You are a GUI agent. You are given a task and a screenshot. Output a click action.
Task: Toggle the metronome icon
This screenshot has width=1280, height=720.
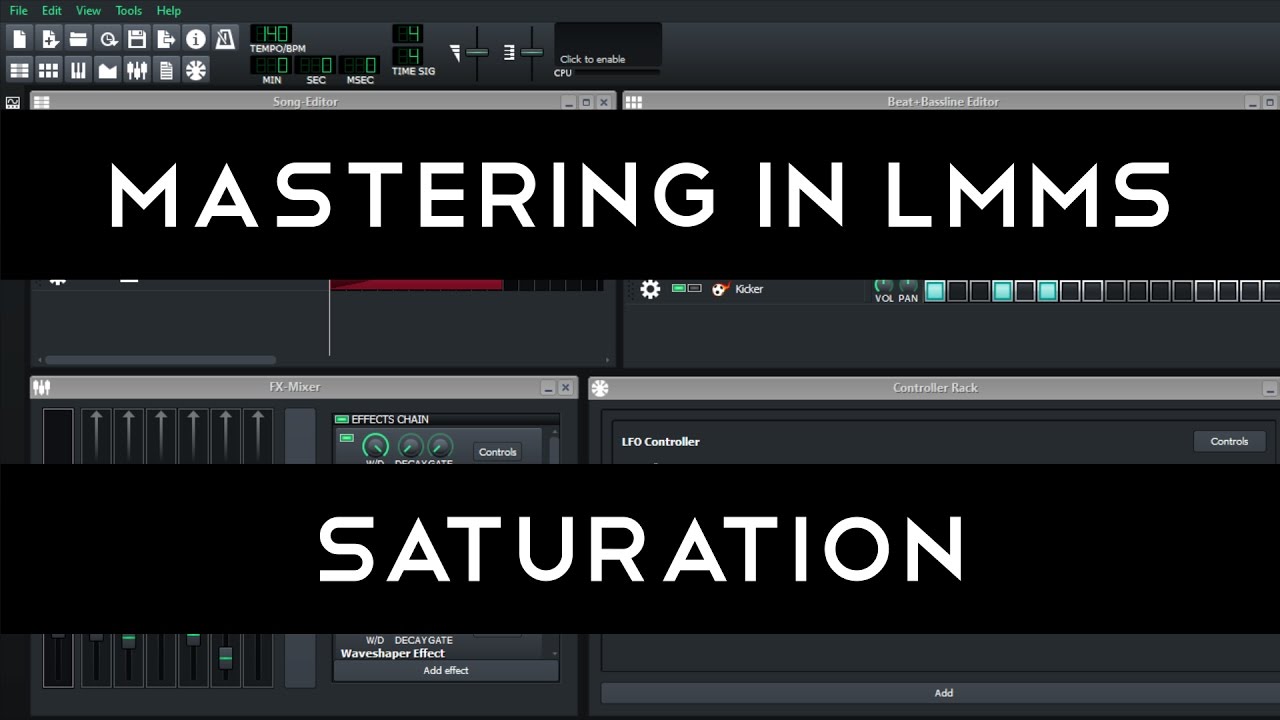[225, 39]
